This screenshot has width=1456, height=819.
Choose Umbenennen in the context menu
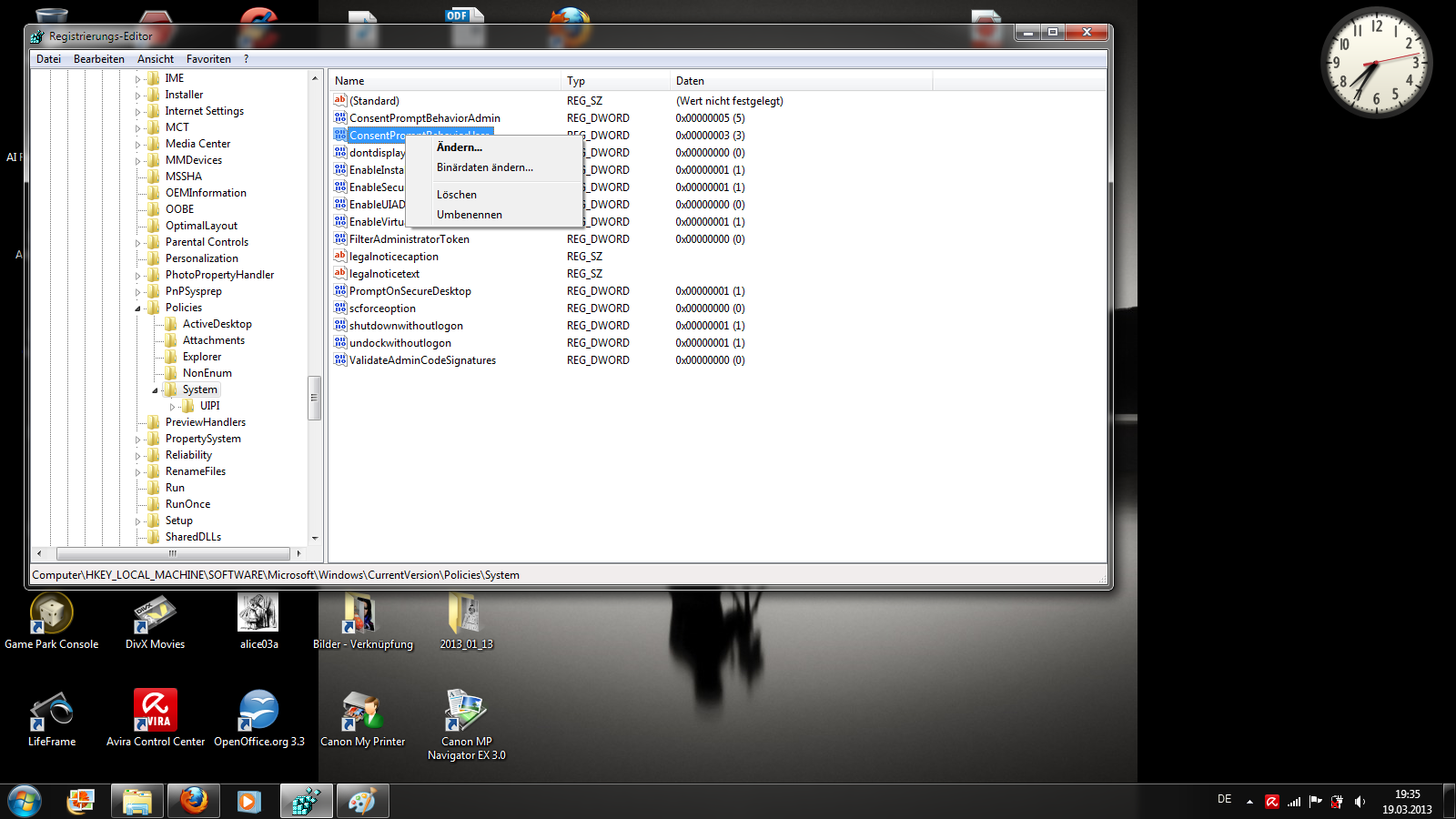pos(492,215)
